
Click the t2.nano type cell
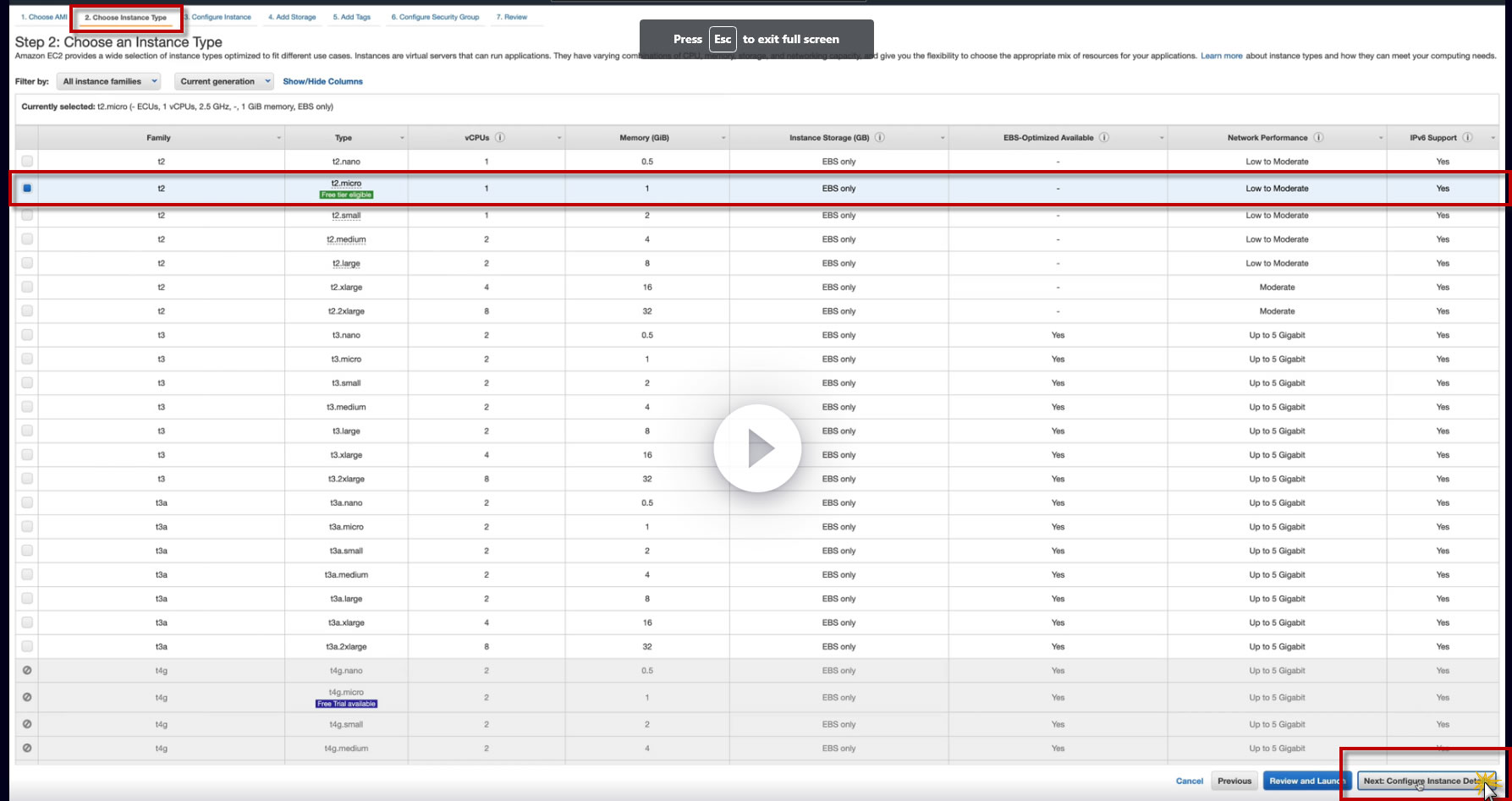coord(346,162)
